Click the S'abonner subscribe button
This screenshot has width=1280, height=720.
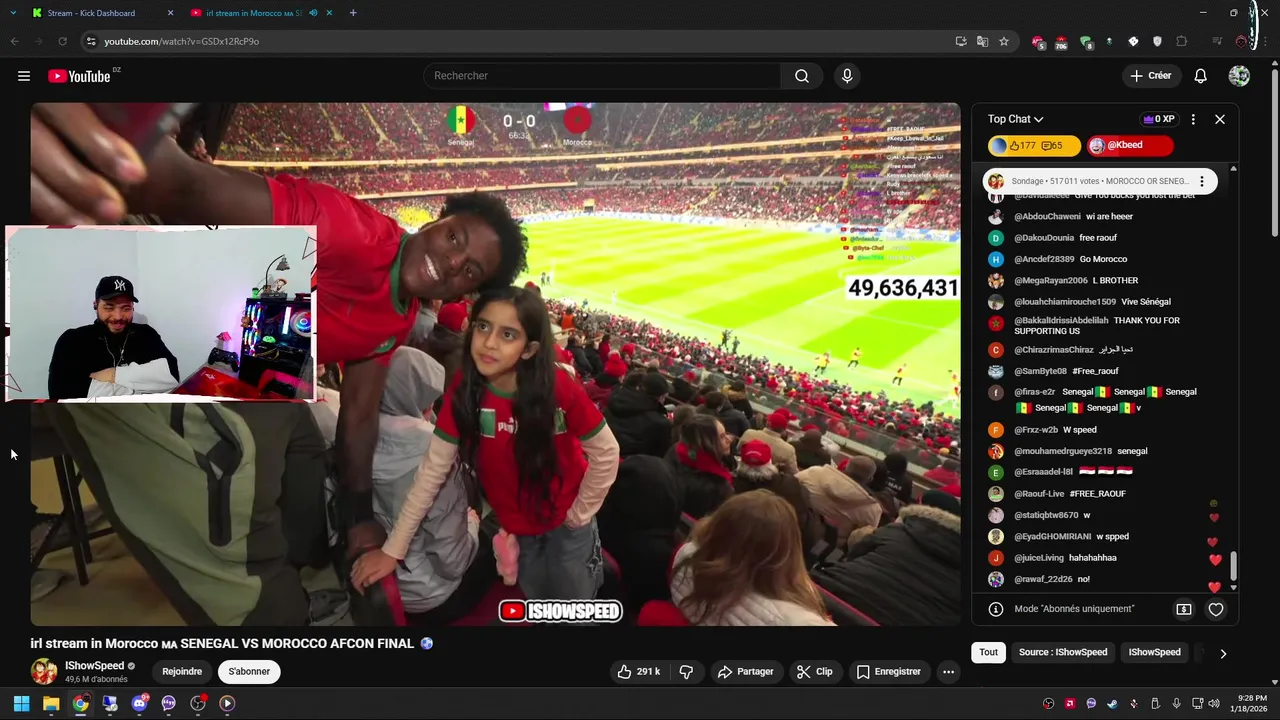point(249,672)
